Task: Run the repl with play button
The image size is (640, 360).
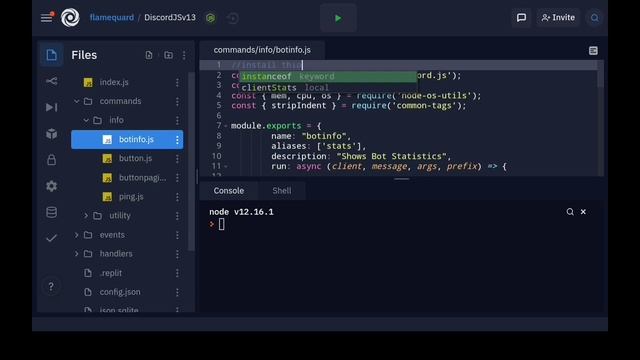Action: (x=338, y=18)
